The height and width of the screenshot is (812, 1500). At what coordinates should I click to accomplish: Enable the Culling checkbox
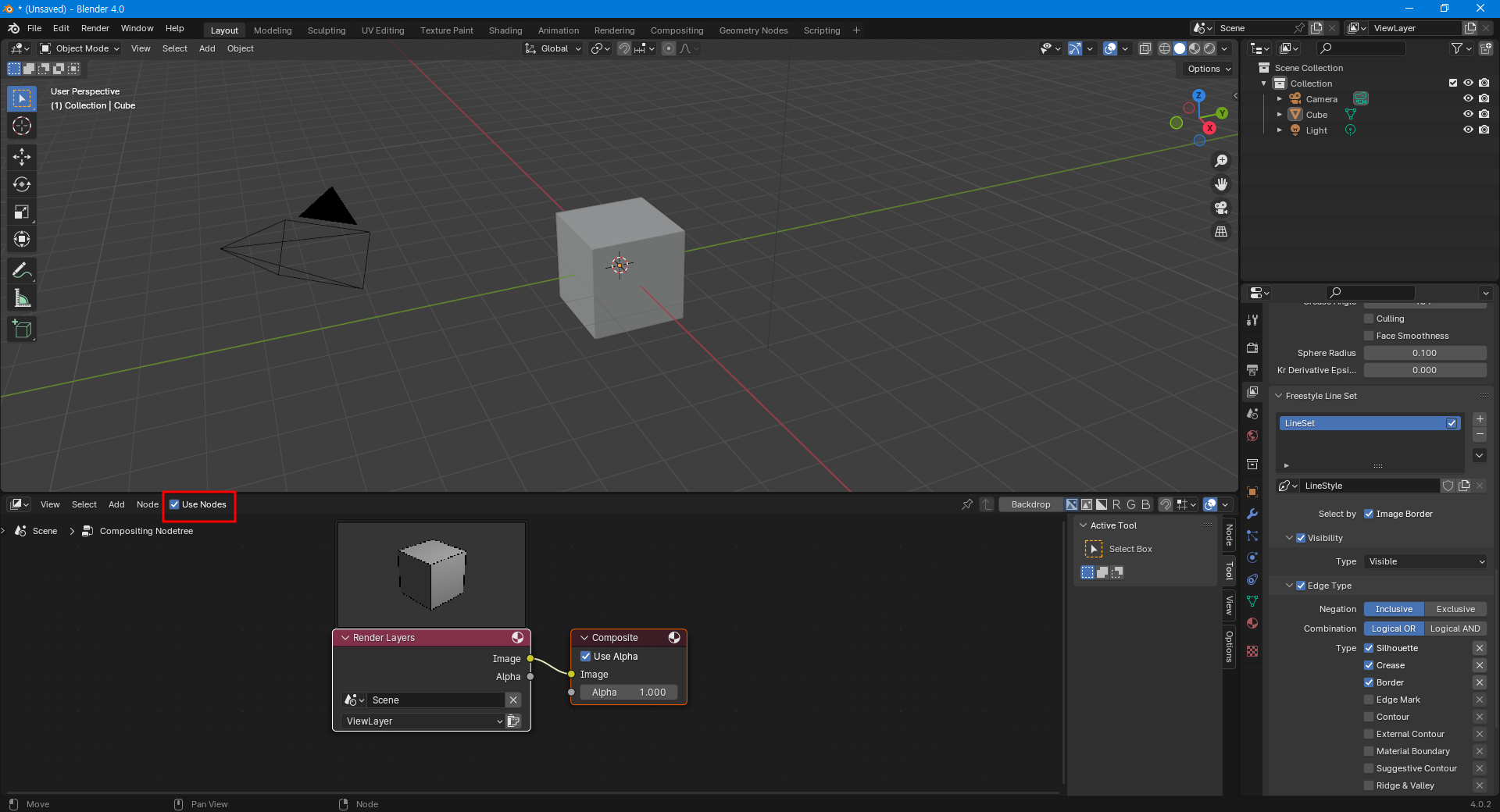(x=1369, y=319)
